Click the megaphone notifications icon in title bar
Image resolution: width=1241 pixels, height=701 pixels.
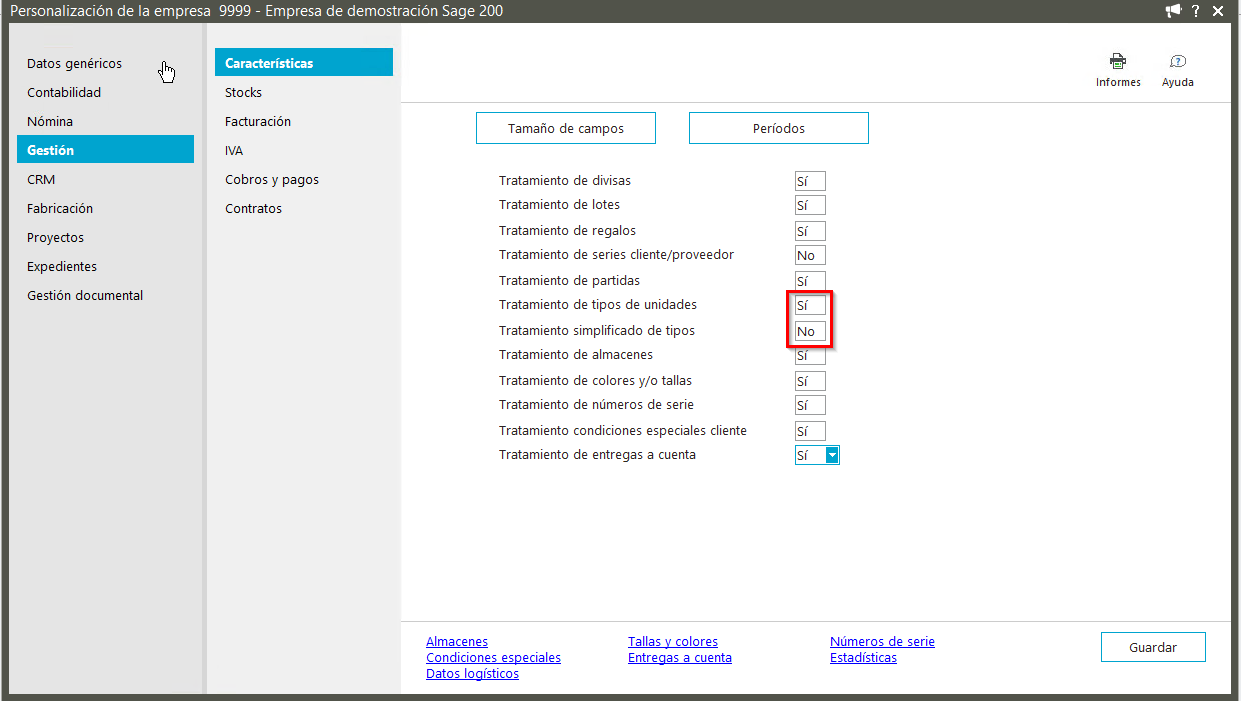click(x=1173, y=11)
